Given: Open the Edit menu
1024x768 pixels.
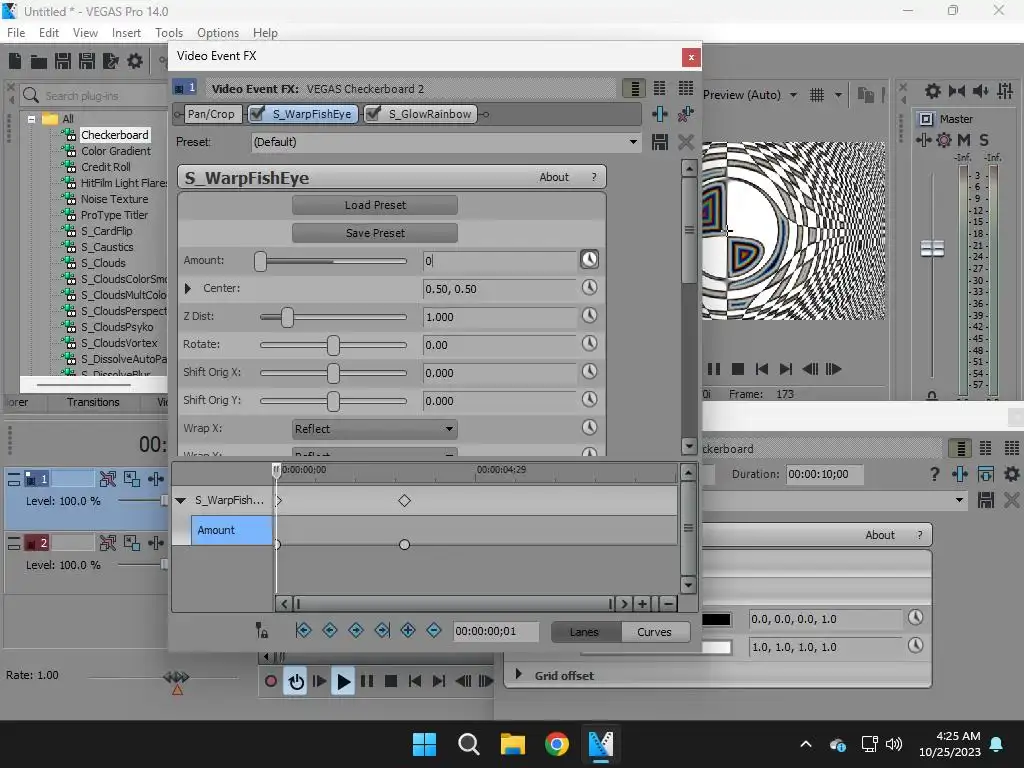Looking at the screenshot, I should pos(48,33).
